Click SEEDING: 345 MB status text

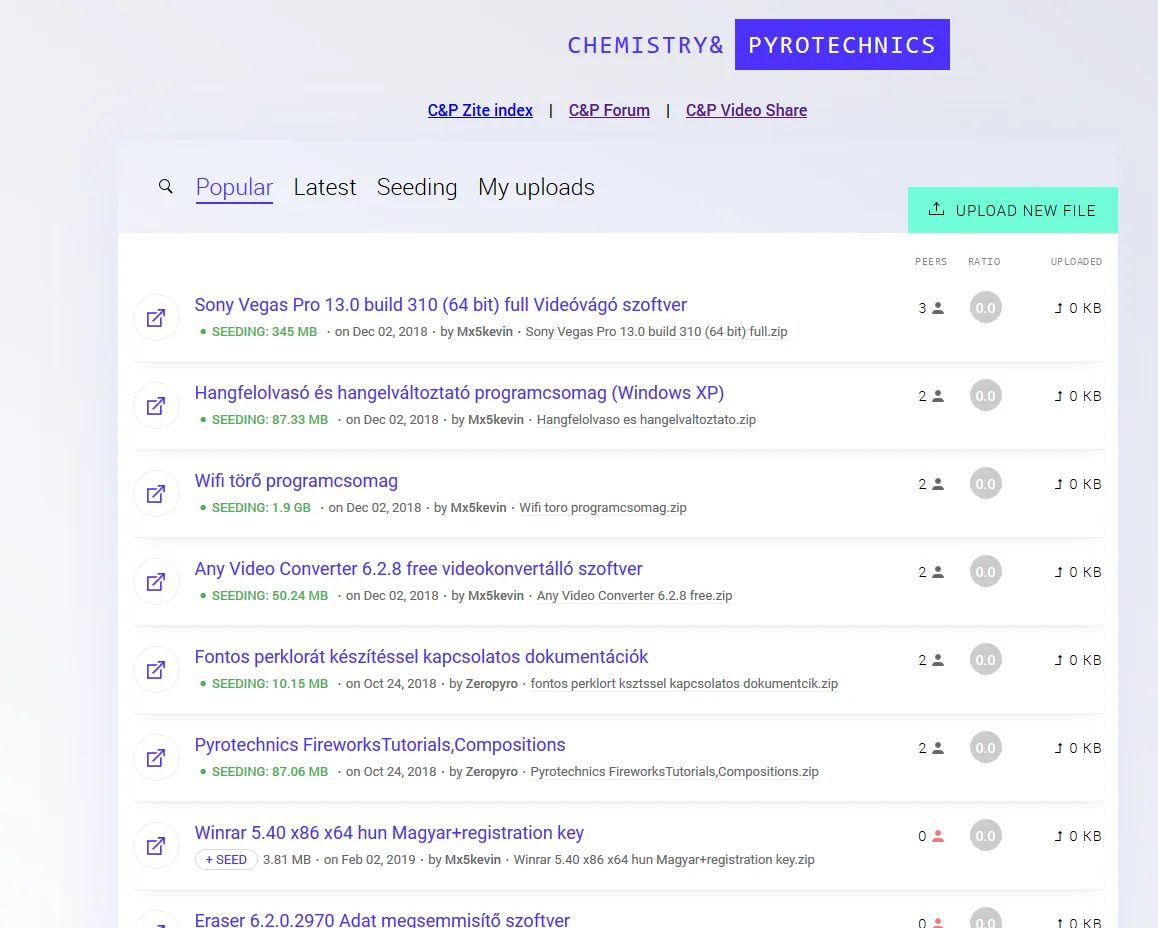click(x=264, y=331)
